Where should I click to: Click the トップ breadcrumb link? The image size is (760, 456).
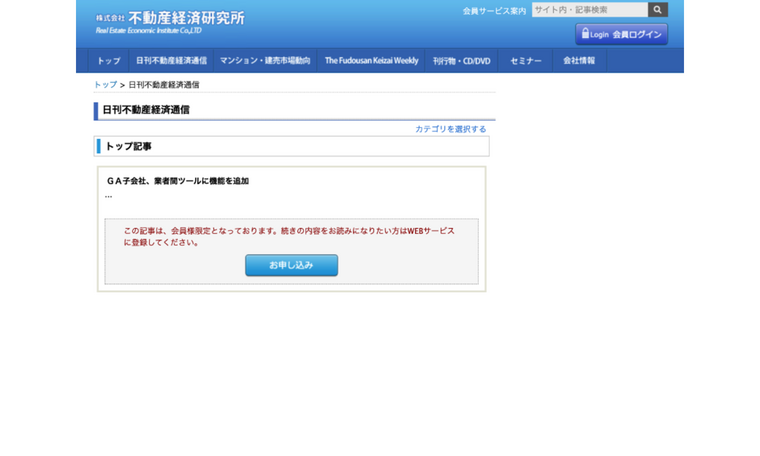pyautogui.click(x=105, y=85)
